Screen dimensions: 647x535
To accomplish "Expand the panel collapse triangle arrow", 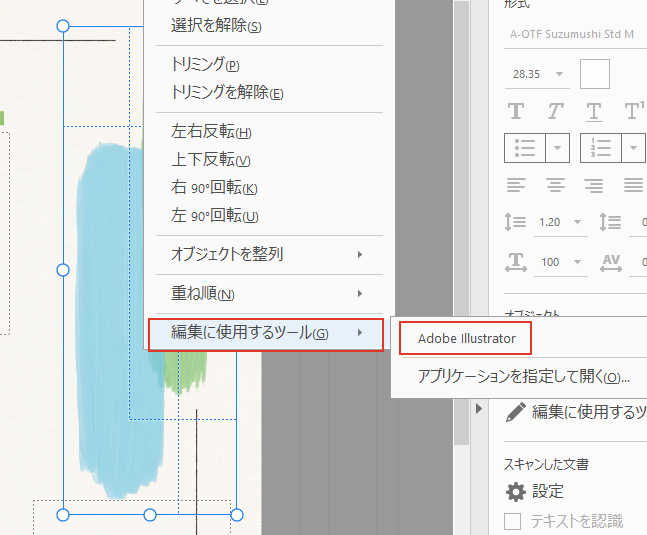I will click(479, 408).
